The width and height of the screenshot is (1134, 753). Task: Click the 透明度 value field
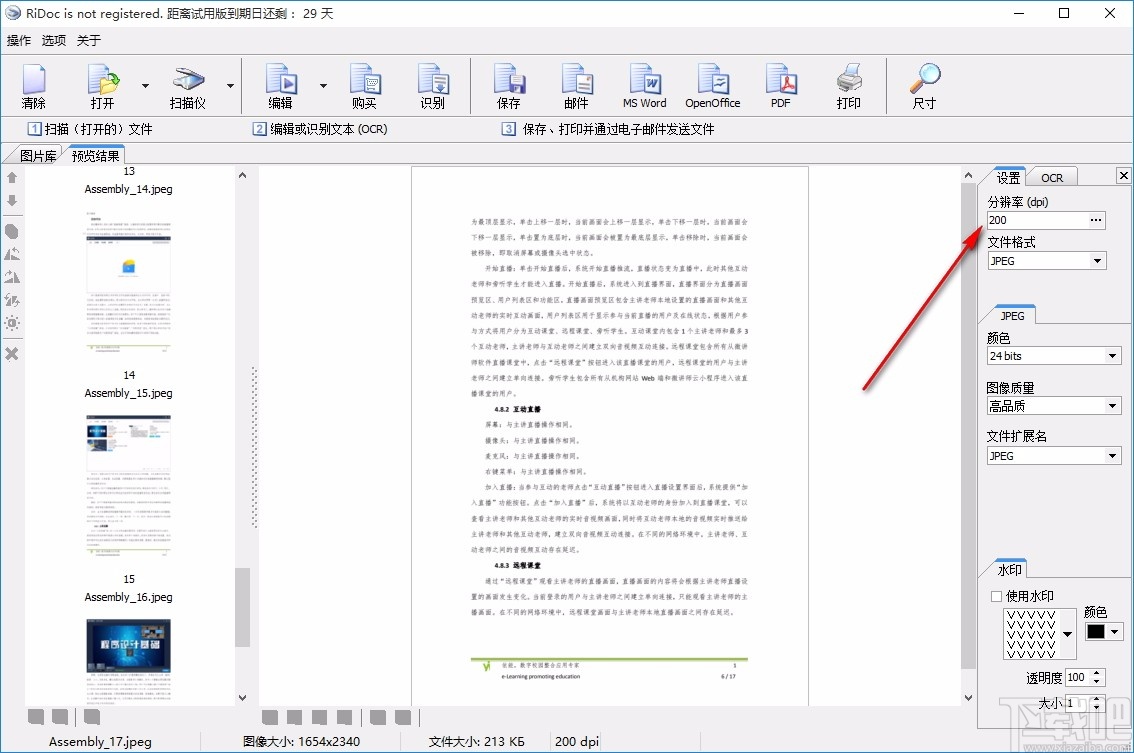click(1077, 678)
